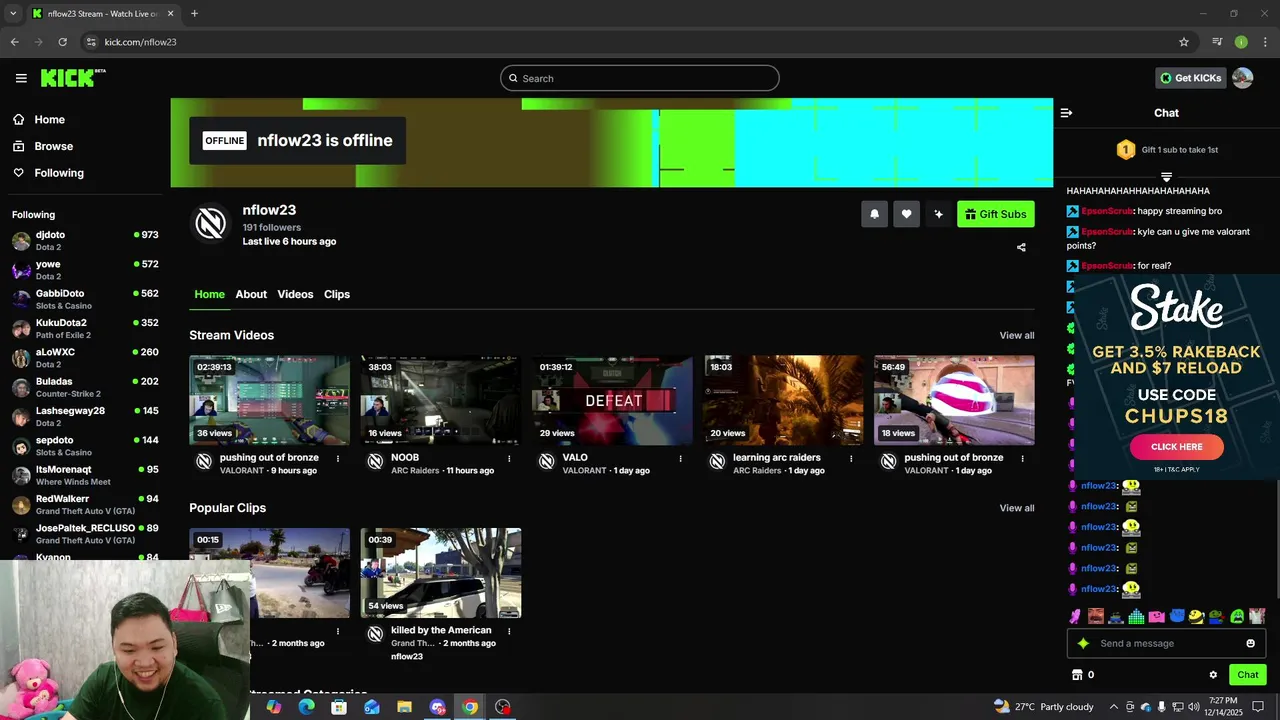Switch to the Clips tab

click(x=337, y=294)
